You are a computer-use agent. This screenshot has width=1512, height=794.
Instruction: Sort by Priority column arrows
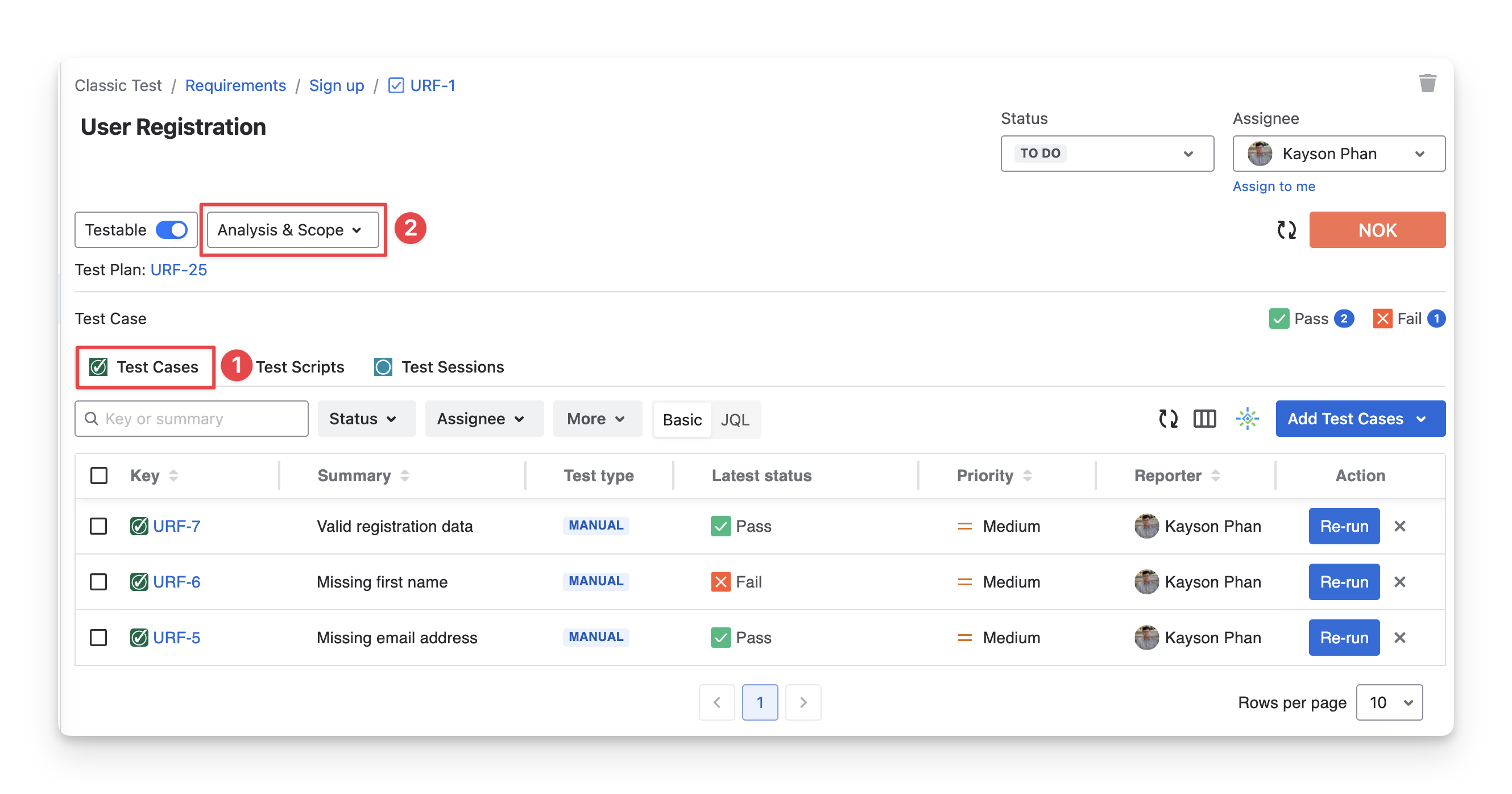(1027, 475)
